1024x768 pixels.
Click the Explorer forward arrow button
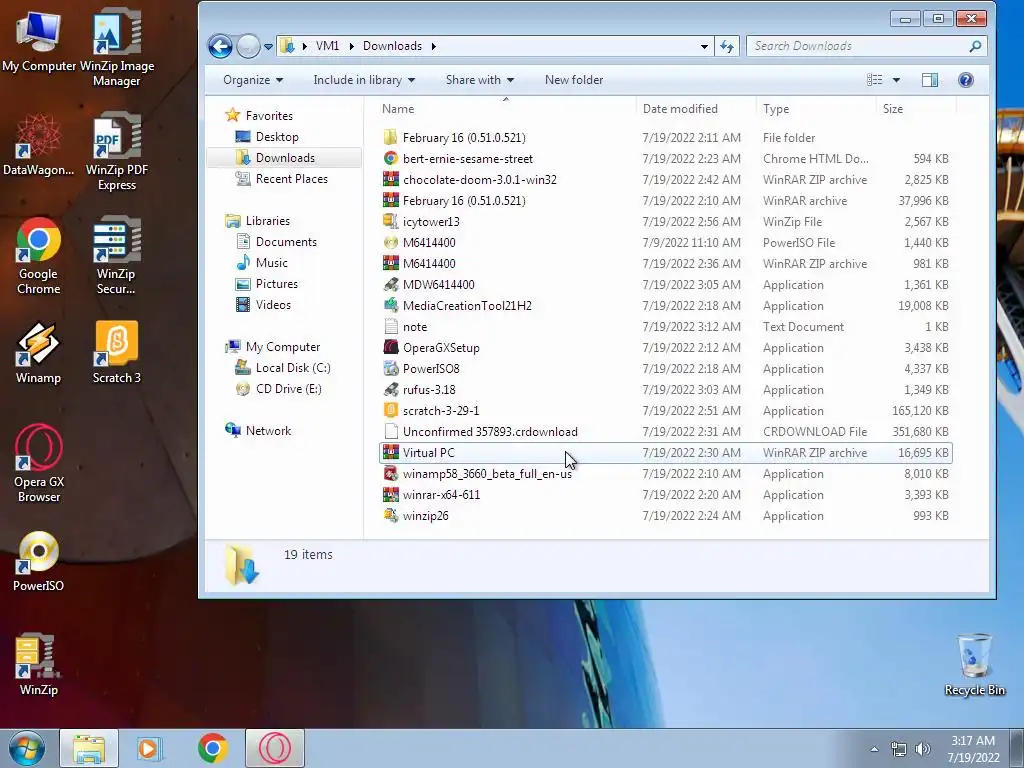pyautogui.click(x=248, y=46)
